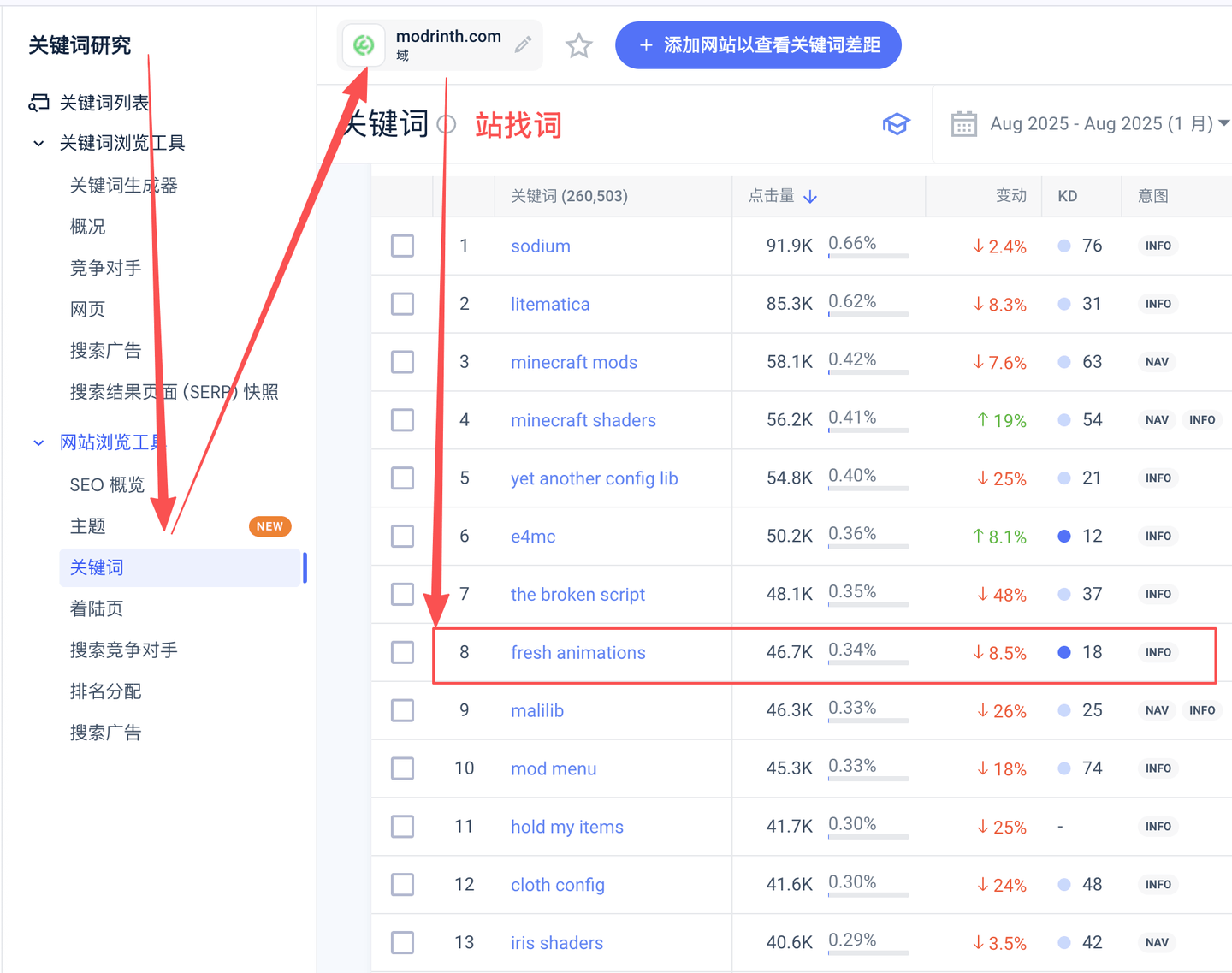Image resolution: width=1232 pixels, height=973 pixels.
Task: Click the calendar icon by date range
Action: point(963,124)
